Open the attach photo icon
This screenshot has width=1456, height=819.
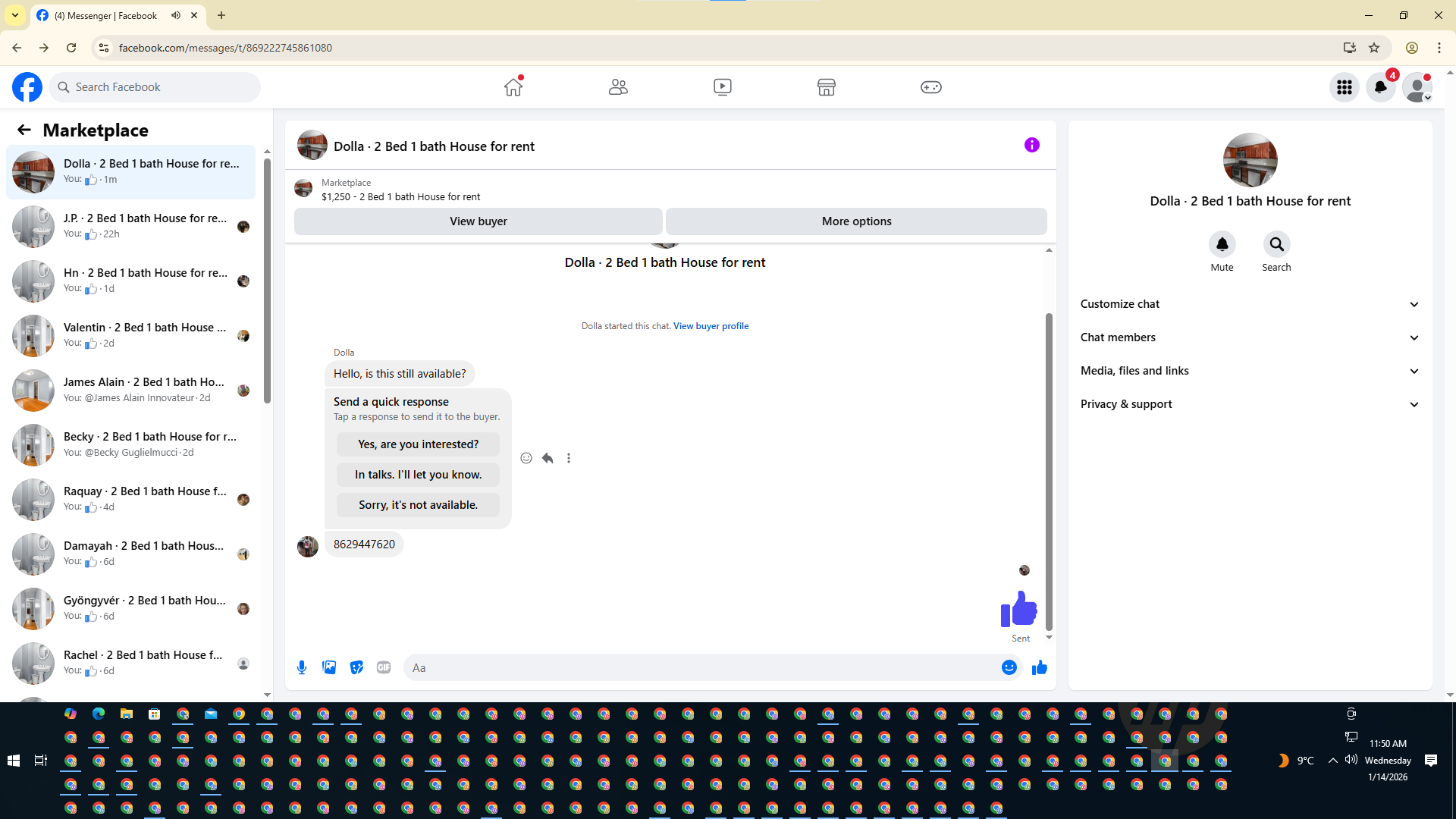[x=329, y=667]
